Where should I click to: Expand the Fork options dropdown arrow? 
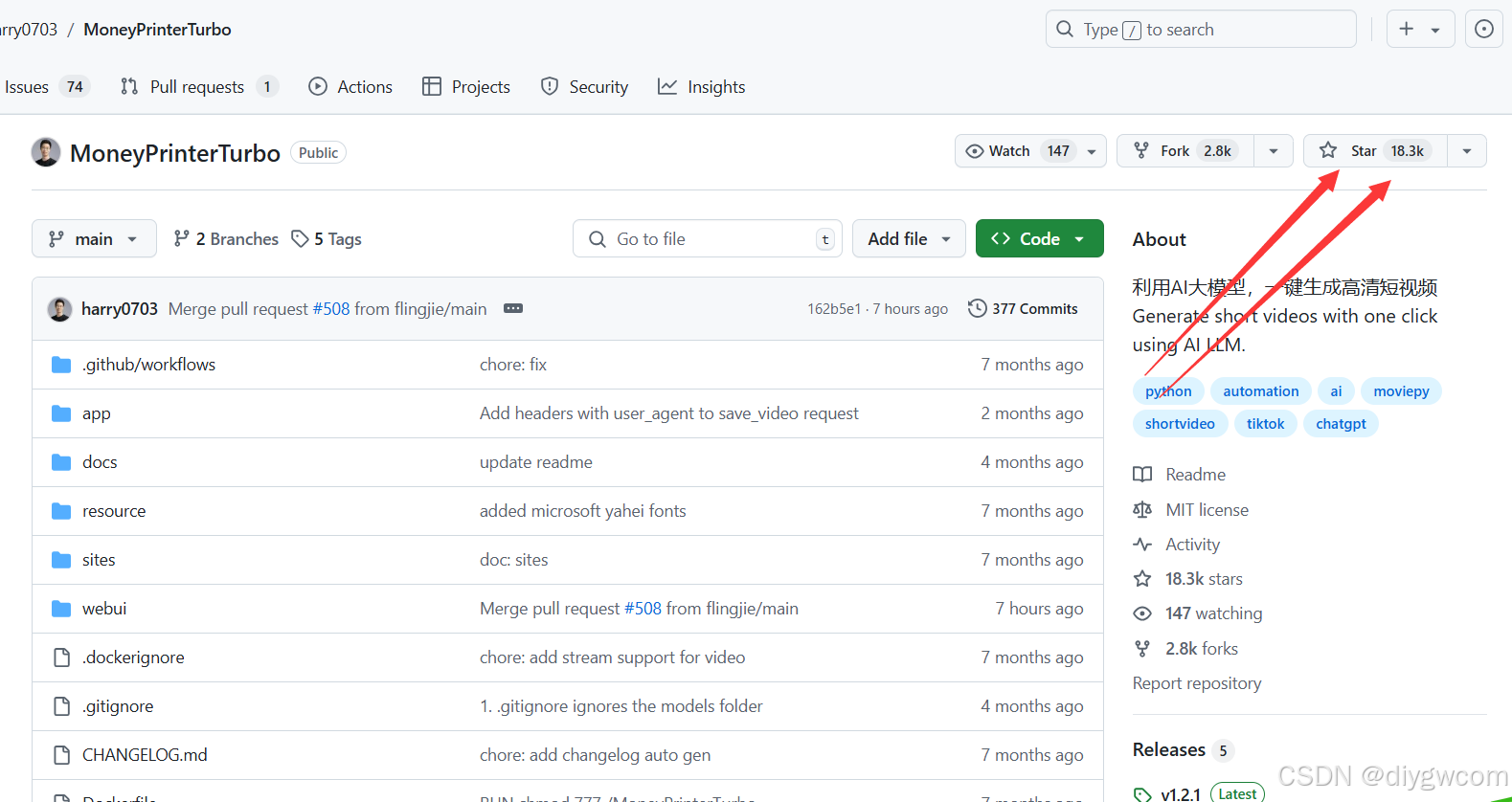point(1274,151)
